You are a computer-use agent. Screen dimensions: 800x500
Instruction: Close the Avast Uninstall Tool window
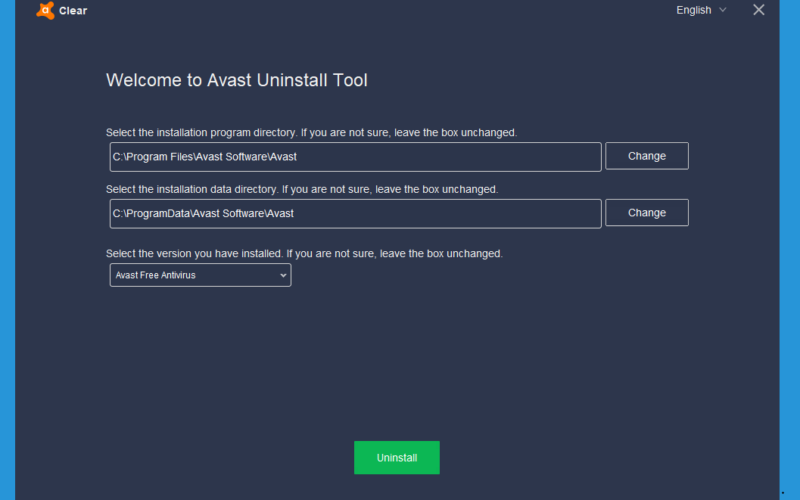(759, 10)
